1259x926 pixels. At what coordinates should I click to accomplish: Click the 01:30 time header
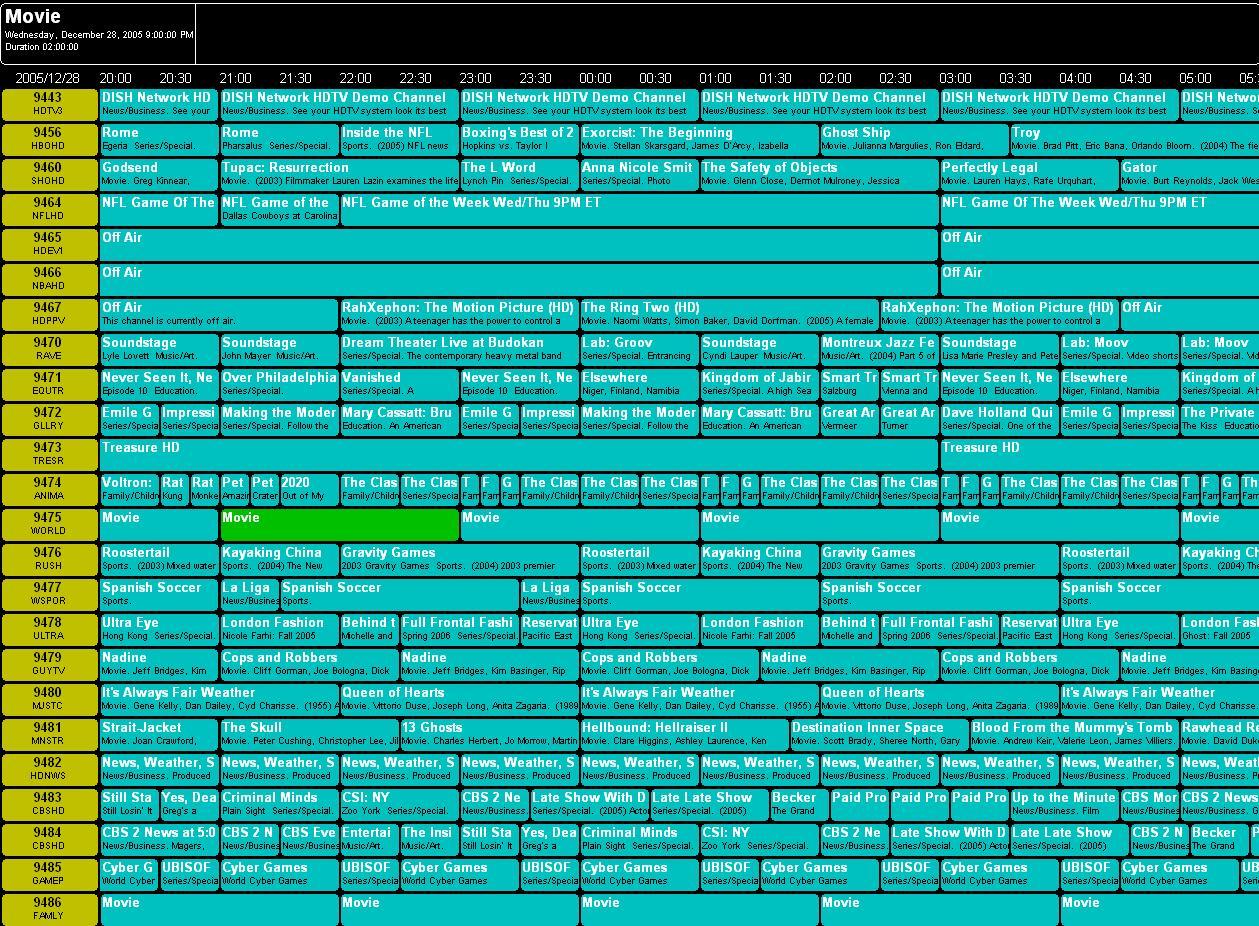(775, 78)
